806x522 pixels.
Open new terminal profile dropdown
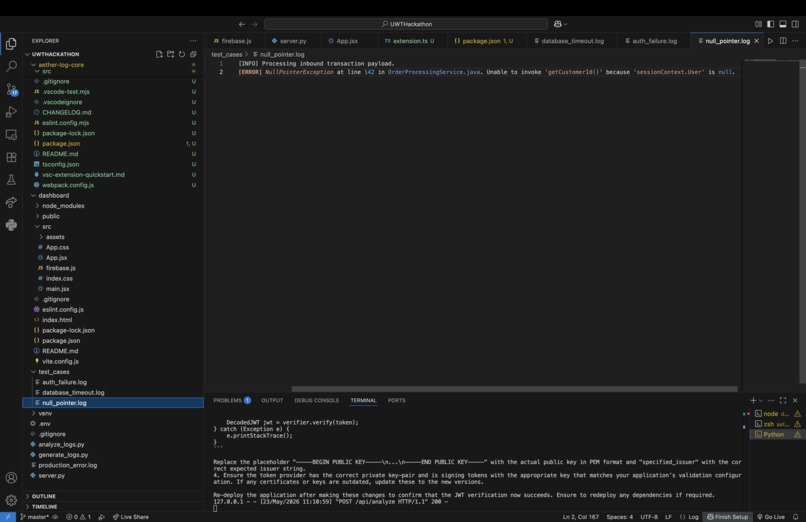761,400
